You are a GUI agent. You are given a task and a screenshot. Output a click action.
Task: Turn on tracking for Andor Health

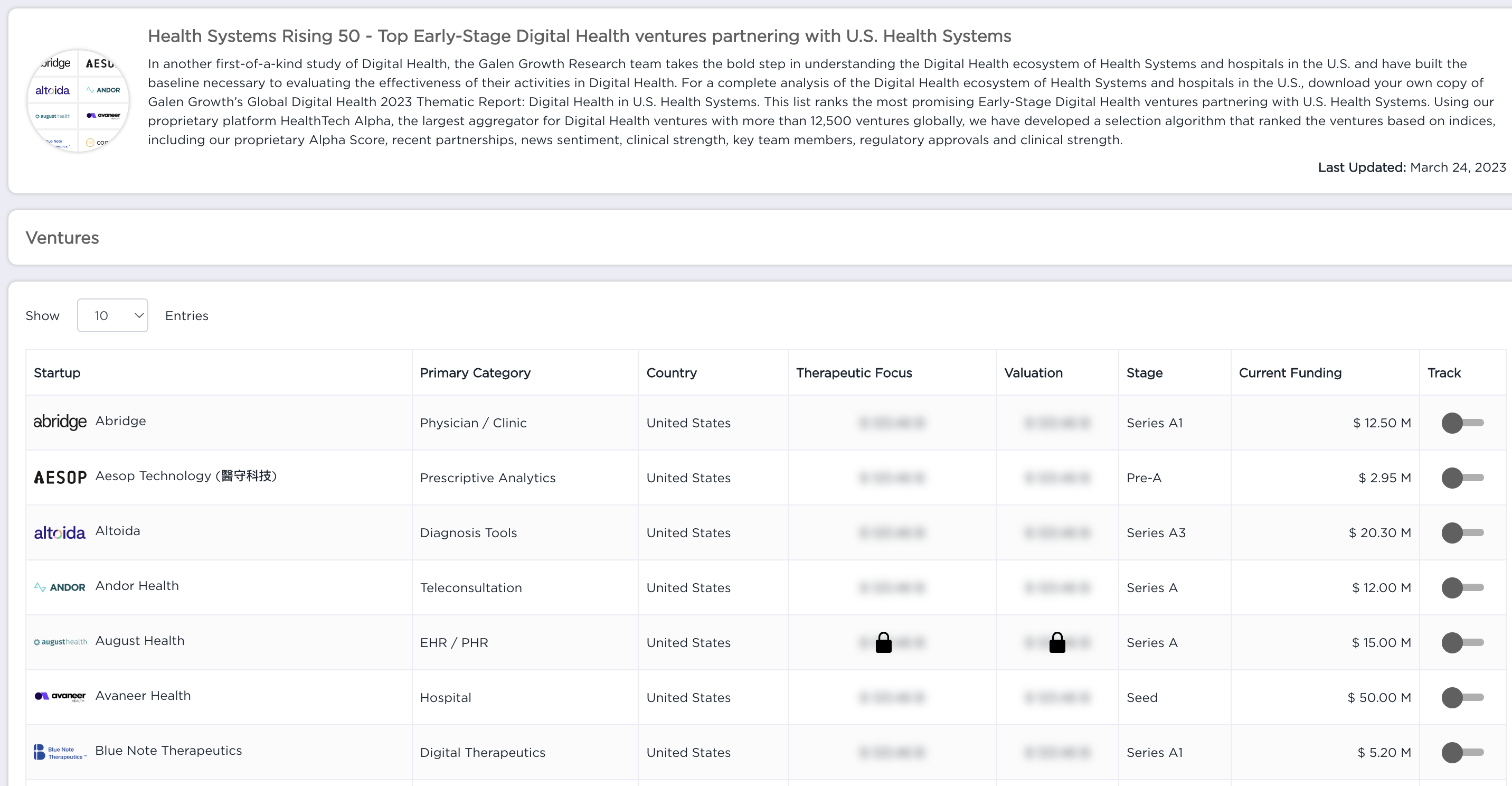coord(1462,587)
